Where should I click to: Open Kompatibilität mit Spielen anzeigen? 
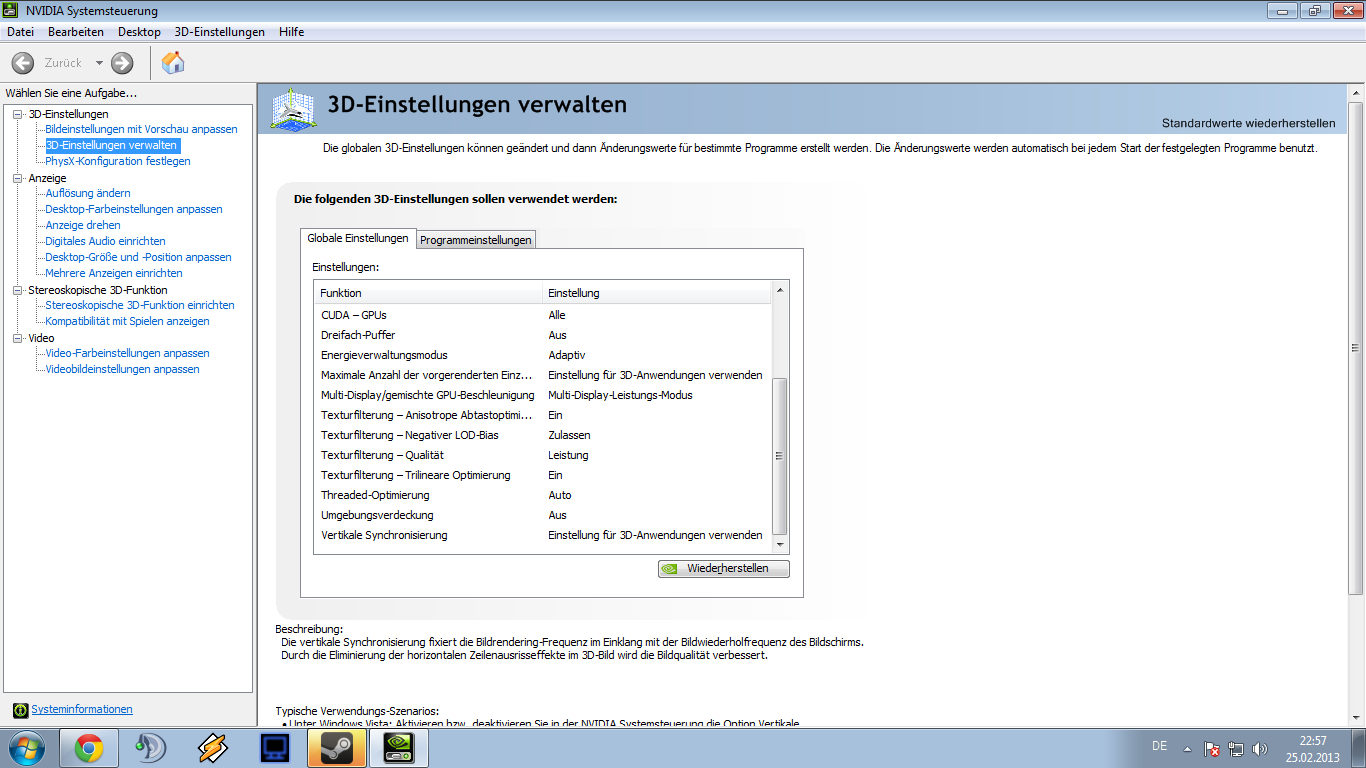tap(127, 321)
